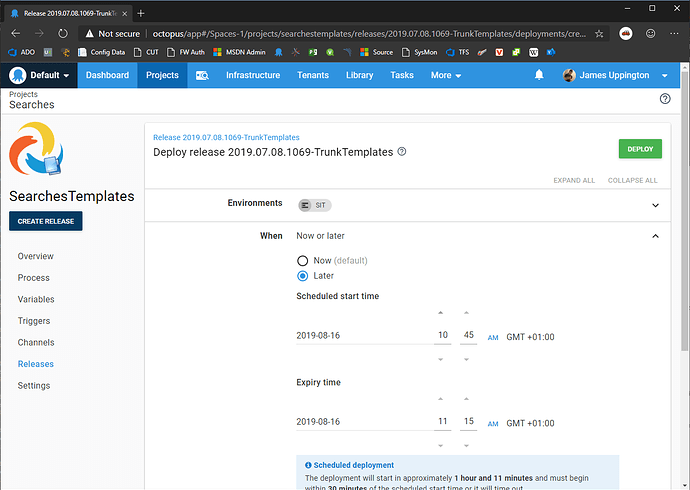Click the browser back arrow

(x=16, y=33)
